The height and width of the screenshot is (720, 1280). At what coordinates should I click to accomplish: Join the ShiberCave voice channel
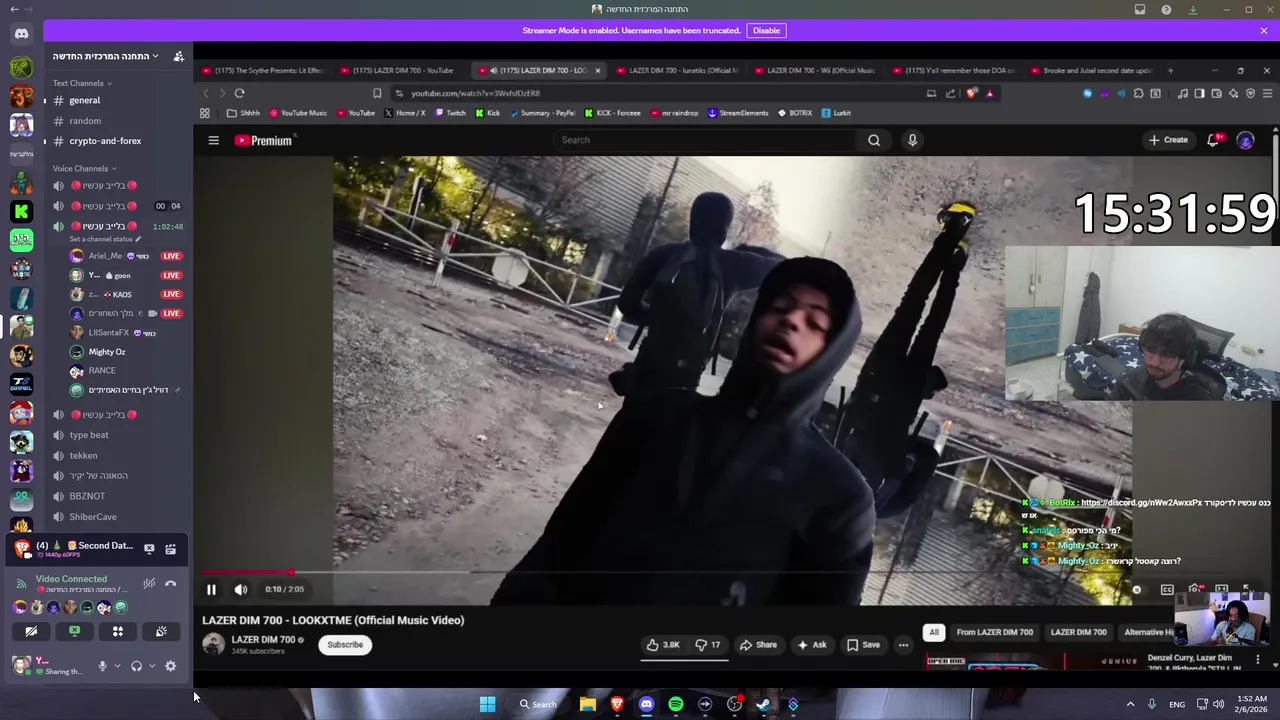pos(116,517)
